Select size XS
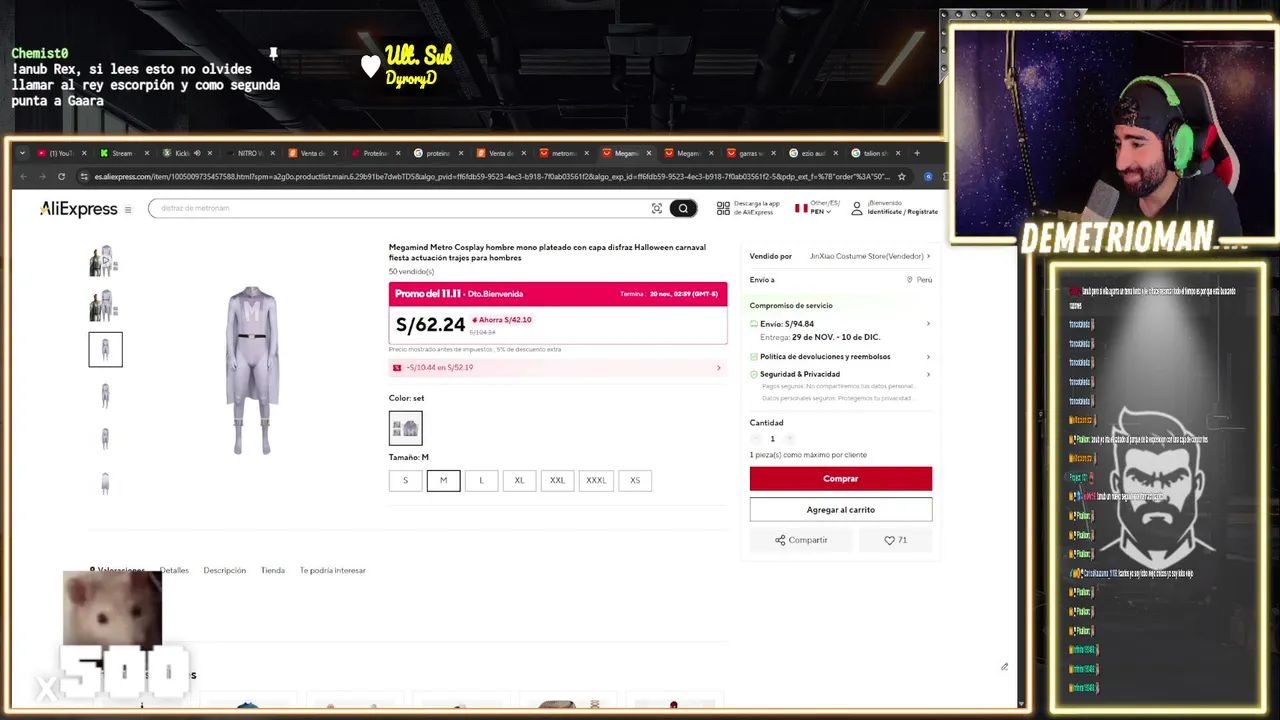The height and width of the screenshot is (720, 1280). point(635,480)
